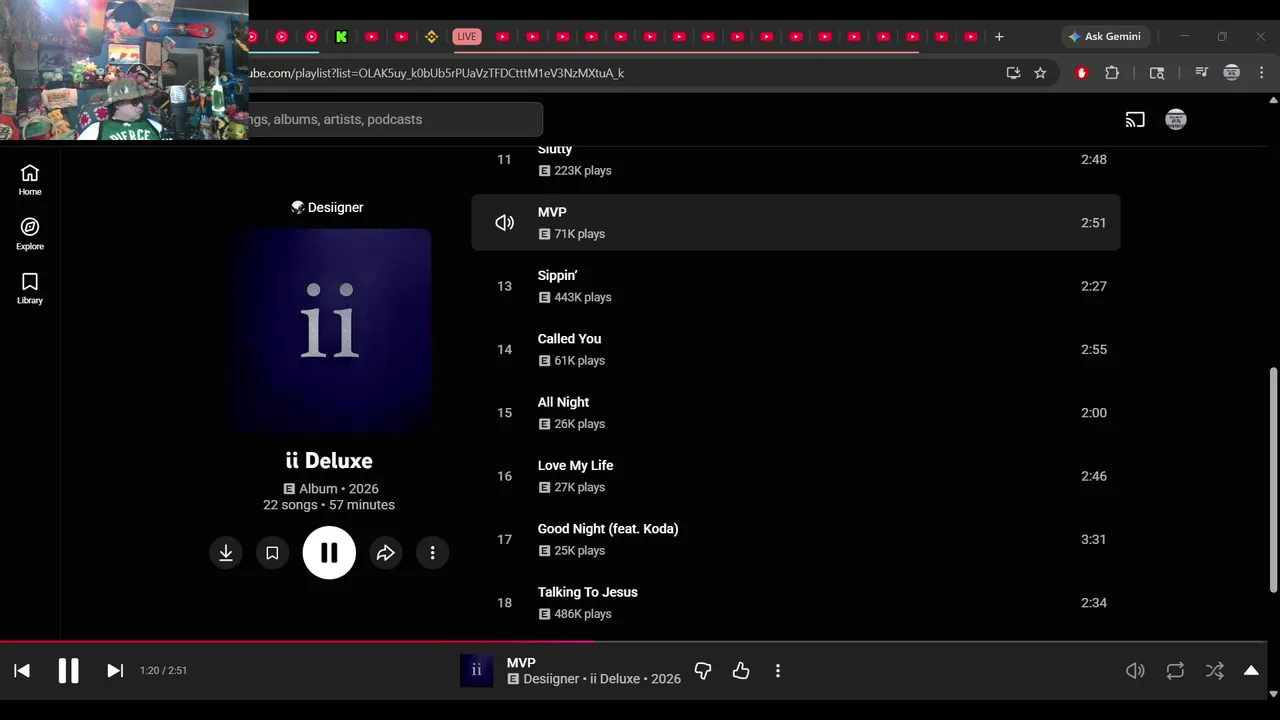Pause album using large white button
Image resolution: width=1280 pixels, height=720 pixels.
(329, 553)
